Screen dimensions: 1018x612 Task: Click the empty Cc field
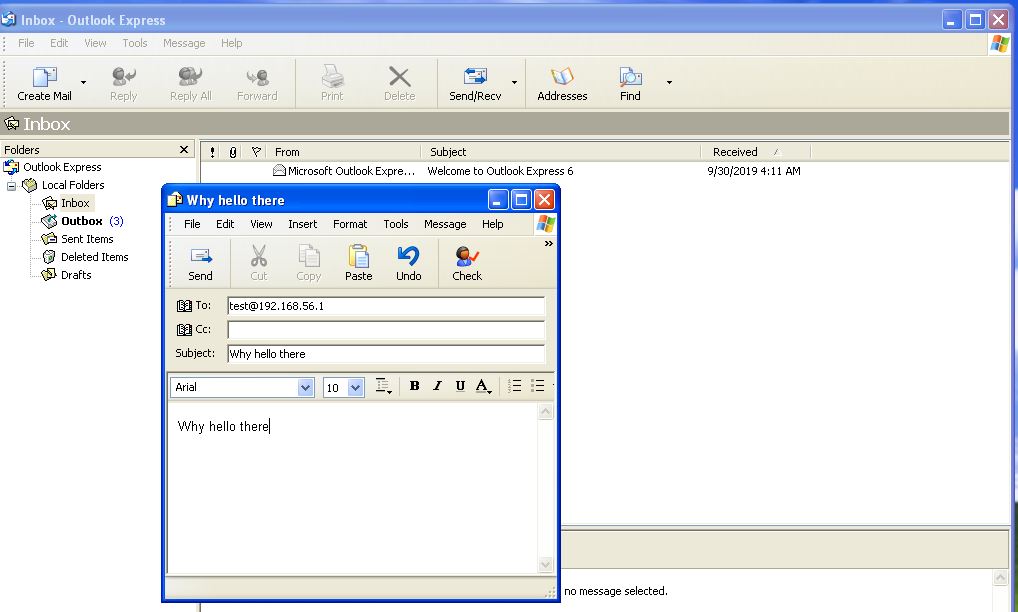tap(386, 330)
